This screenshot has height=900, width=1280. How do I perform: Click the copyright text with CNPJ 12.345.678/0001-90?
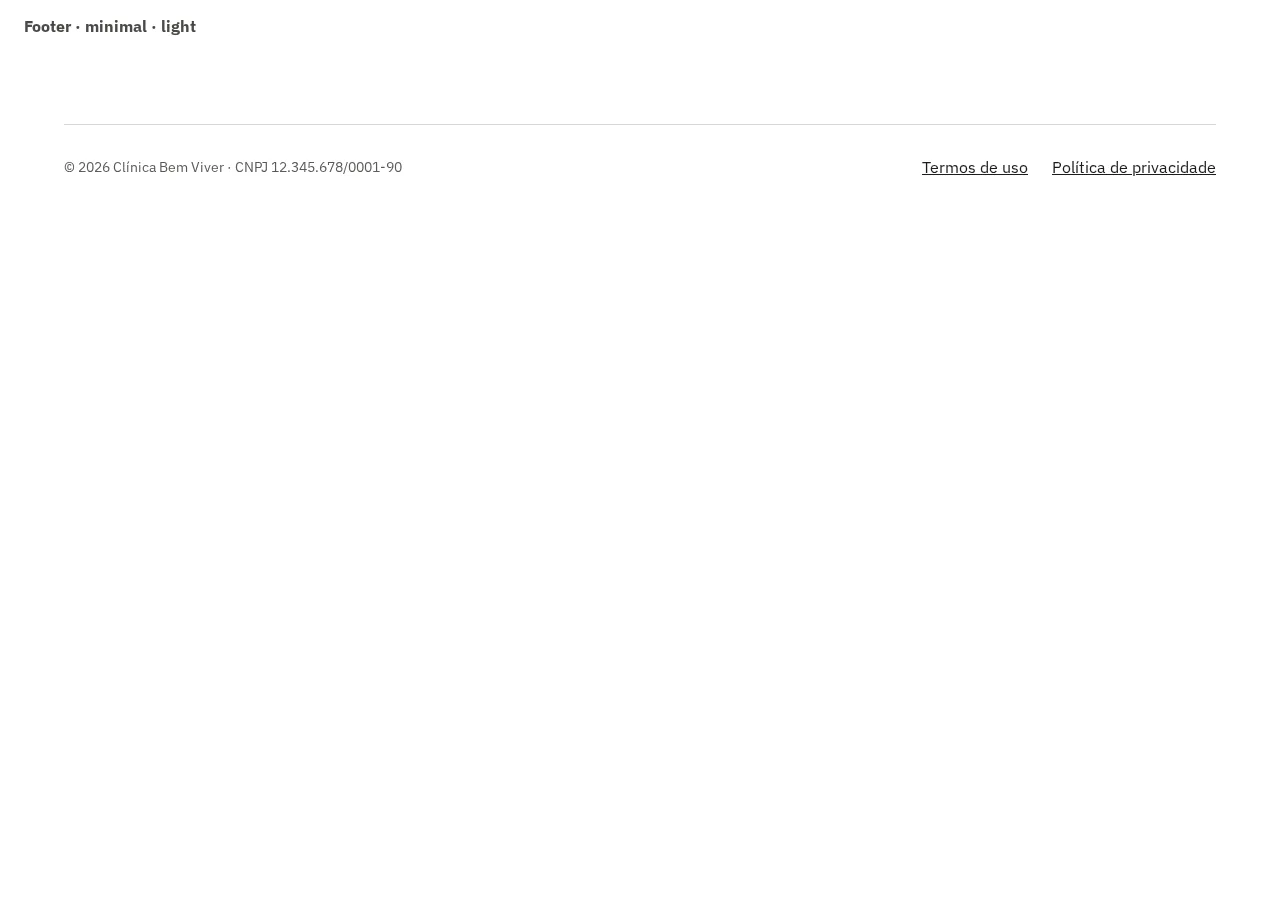(x=233, y=167)
